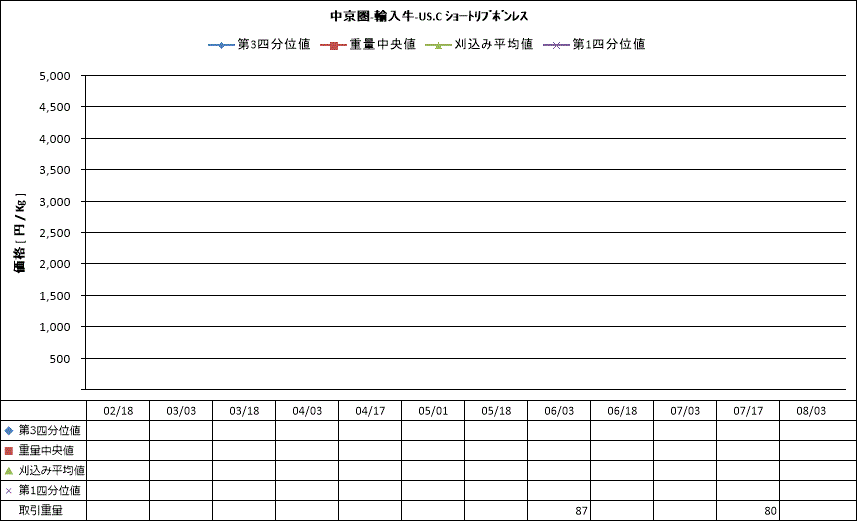
Task: Click the 500 y-axis label
Action: (x=60, y=359)
